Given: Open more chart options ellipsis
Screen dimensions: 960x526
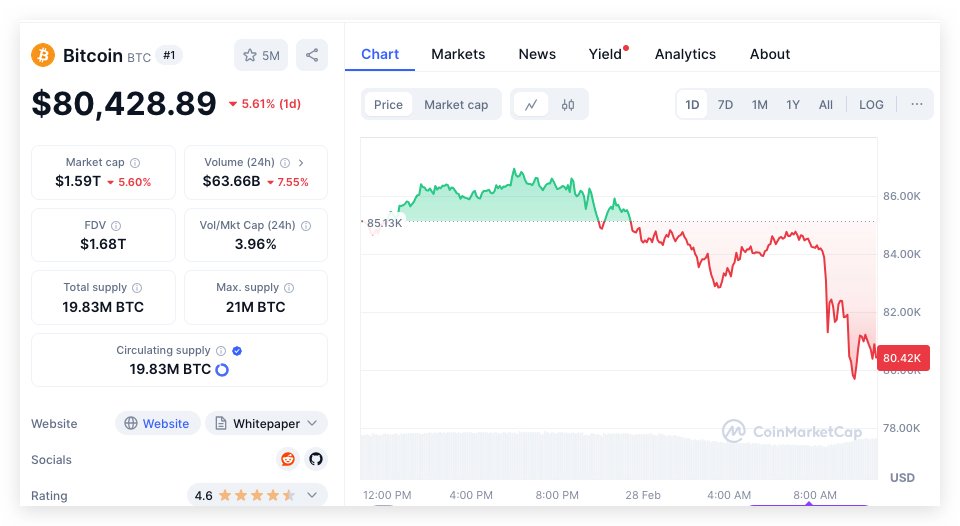Looking at the screenshot, I should (917, 104).
